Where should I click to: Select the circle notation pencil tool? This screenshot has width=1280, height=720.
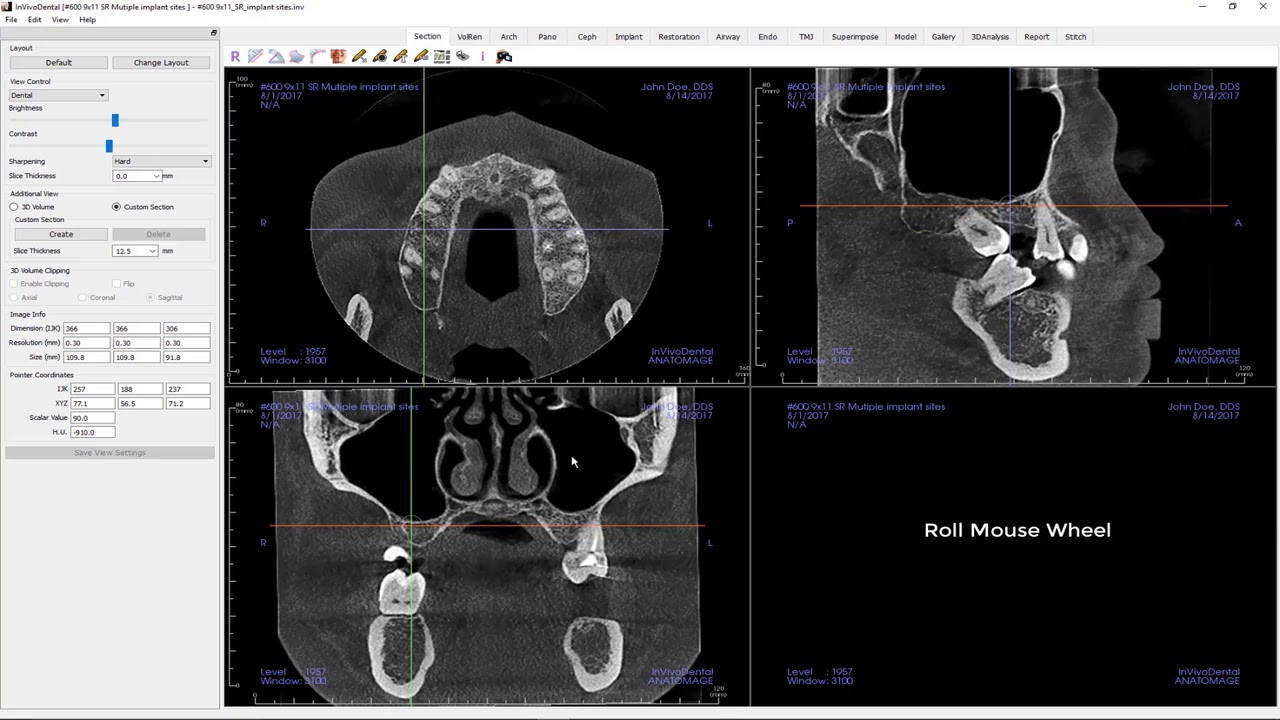(380, 57)
